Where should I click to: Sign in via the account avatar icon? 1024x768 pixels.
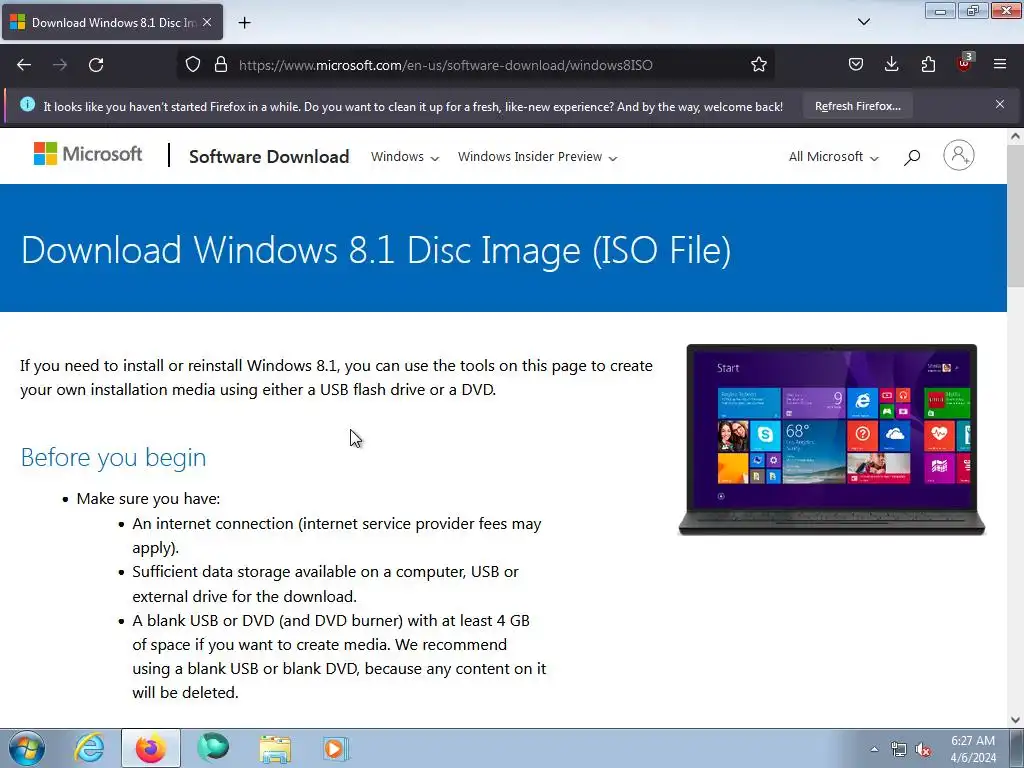tap(959, 155)
